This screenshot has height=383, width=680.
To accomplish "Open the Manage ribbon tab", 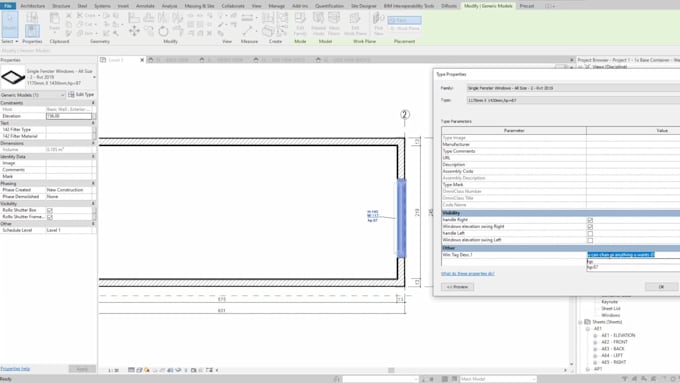I will (276, 6).
